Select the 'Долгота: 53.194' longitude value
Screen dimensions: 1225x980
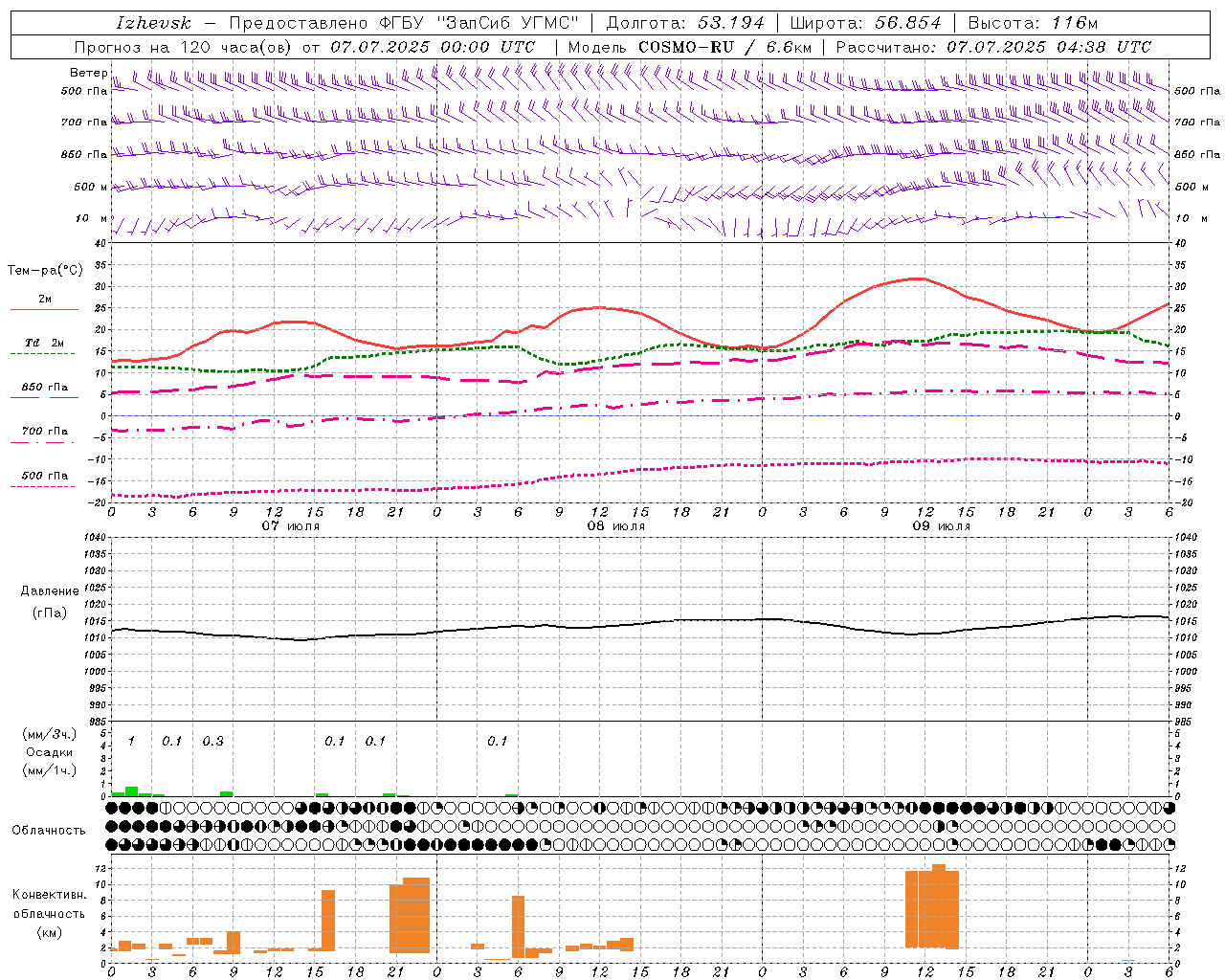pyautogui.click(x=686, y=23)
